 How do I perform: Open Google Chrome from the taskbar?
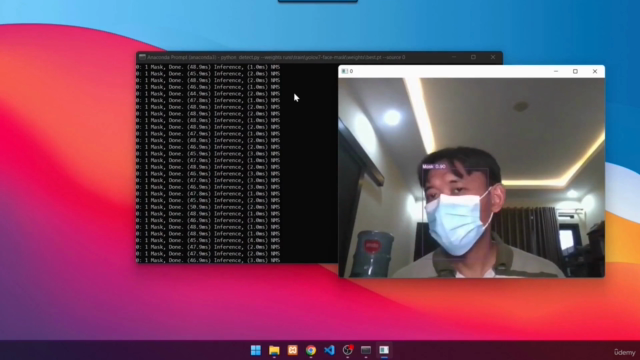pos(311,350)
